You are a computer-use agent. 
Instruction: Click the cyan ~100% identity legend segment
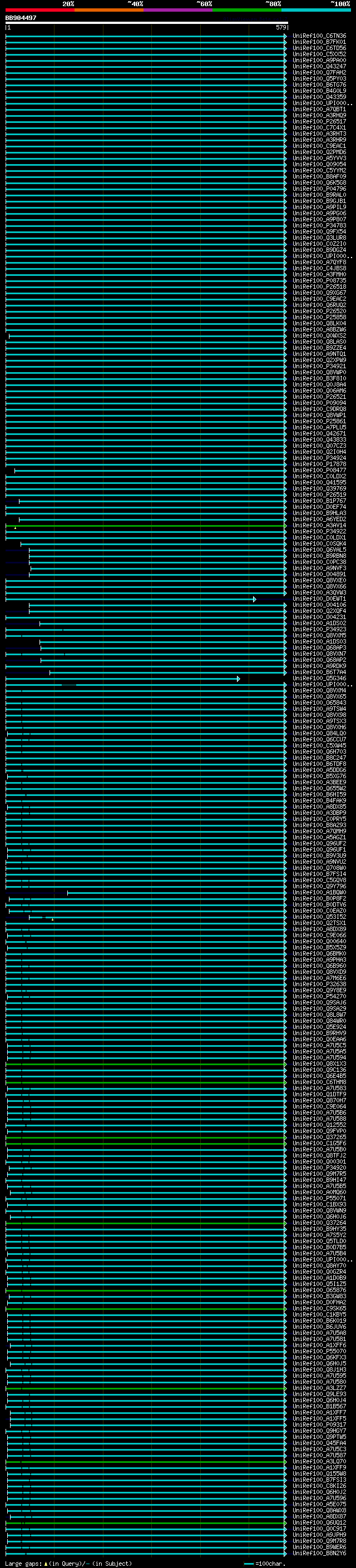[x=316, y=10]
